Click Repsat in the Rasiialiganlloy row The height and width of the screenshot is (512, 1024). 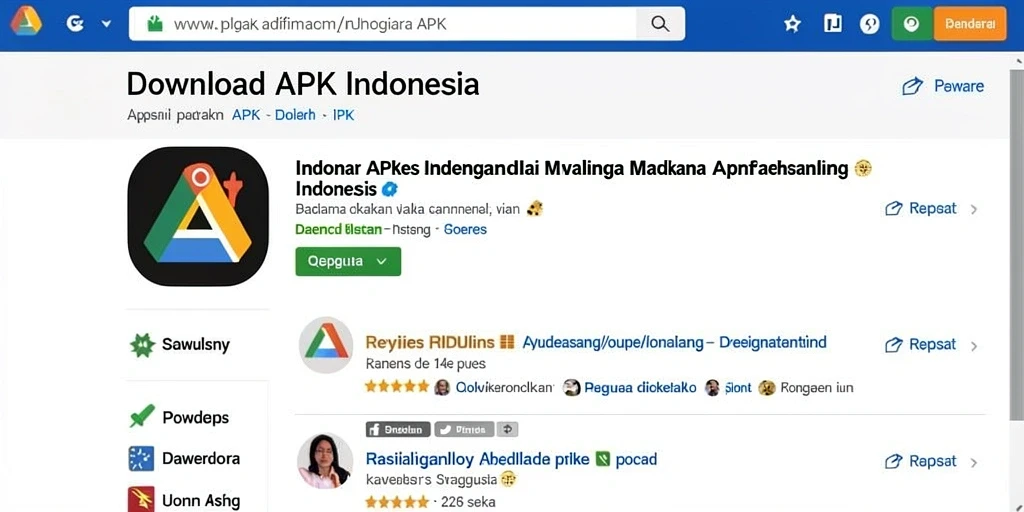point(921,460)
